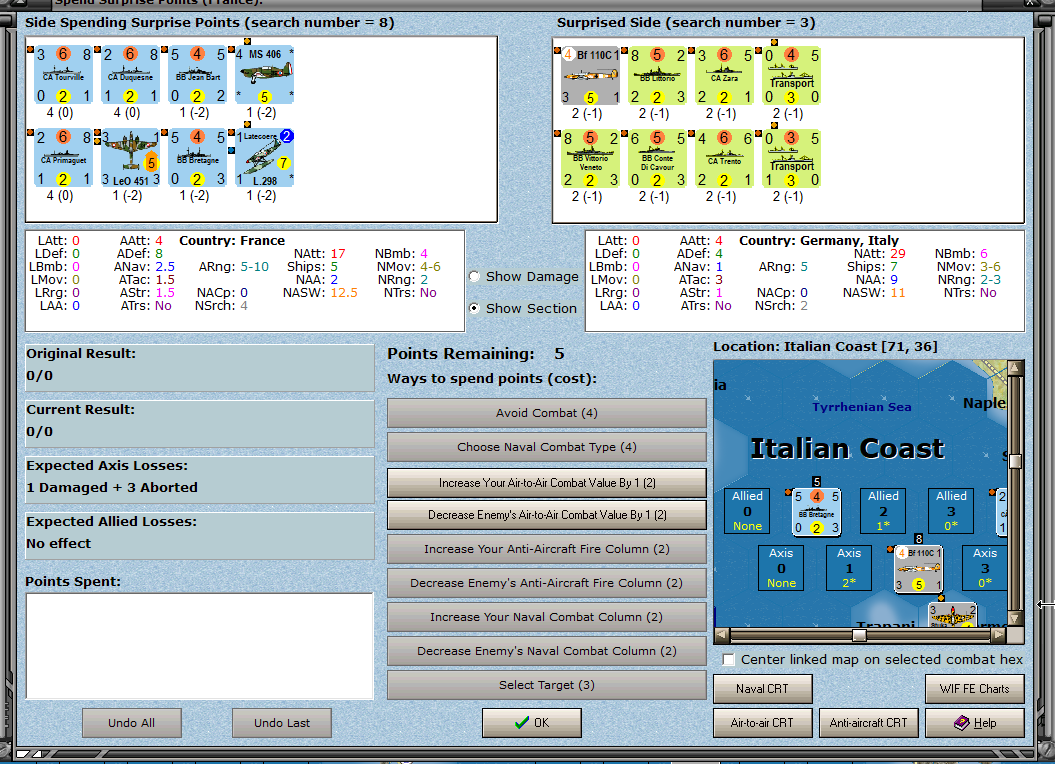Select the BB Jean Bart counter
The width and height of the screenshot is (1055, 764).
pyautogui.click(x=198, y=75)
